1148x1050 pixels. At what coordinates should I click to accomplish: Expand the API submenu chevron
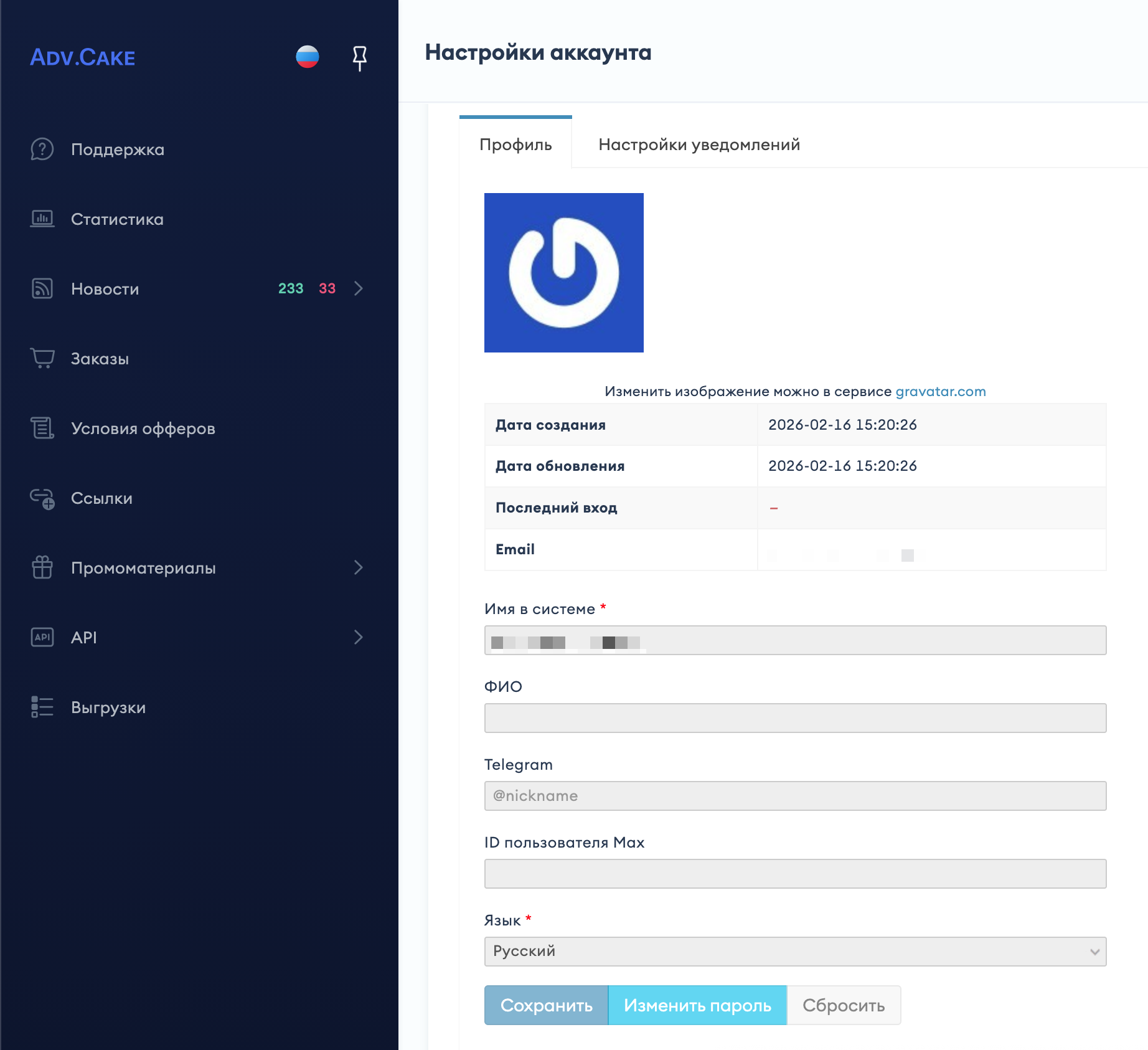click(x=359, y=637)
